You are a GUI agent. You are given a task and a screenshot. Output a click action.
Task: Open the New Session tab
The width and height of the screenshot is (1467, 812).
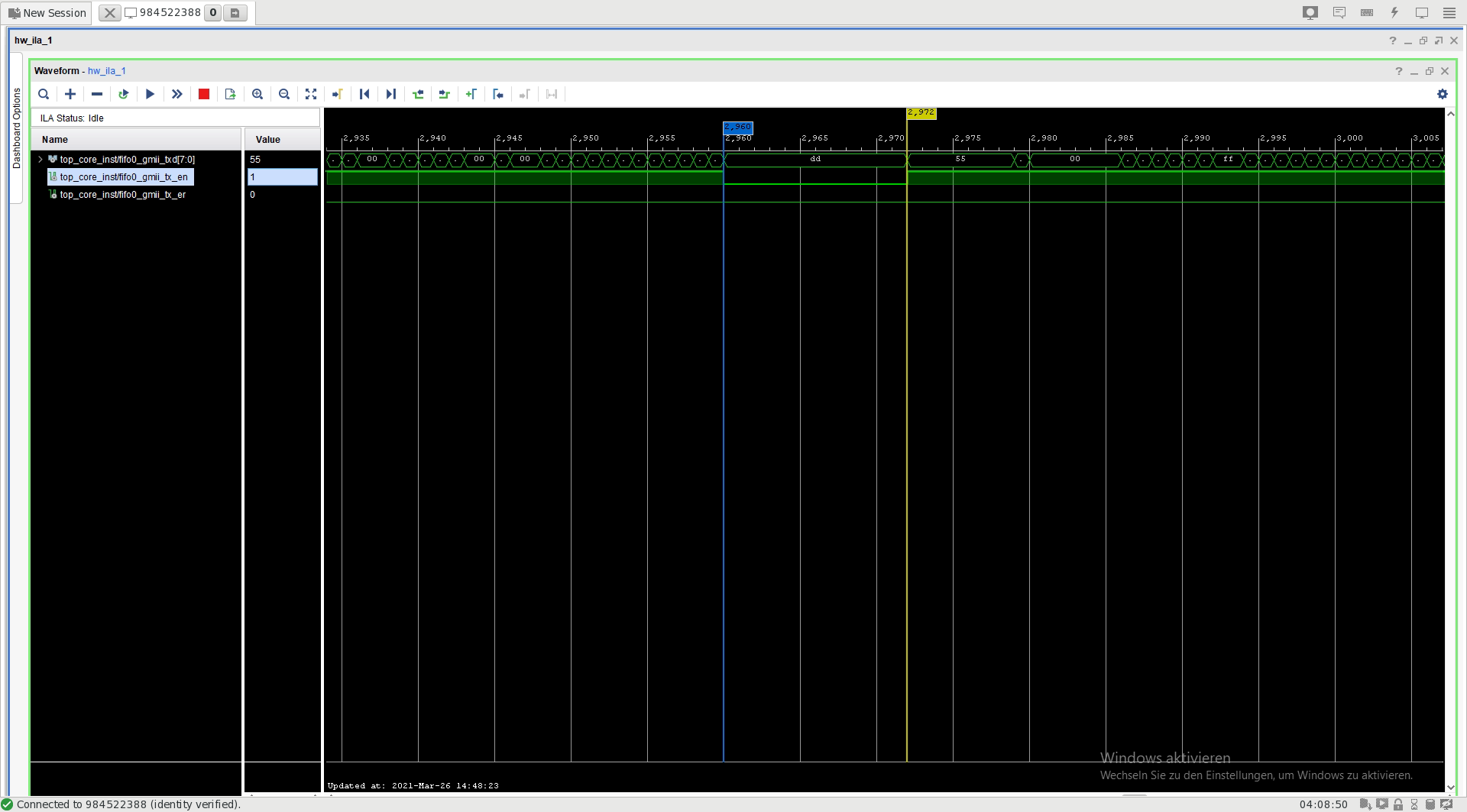(x=47, y=13)
